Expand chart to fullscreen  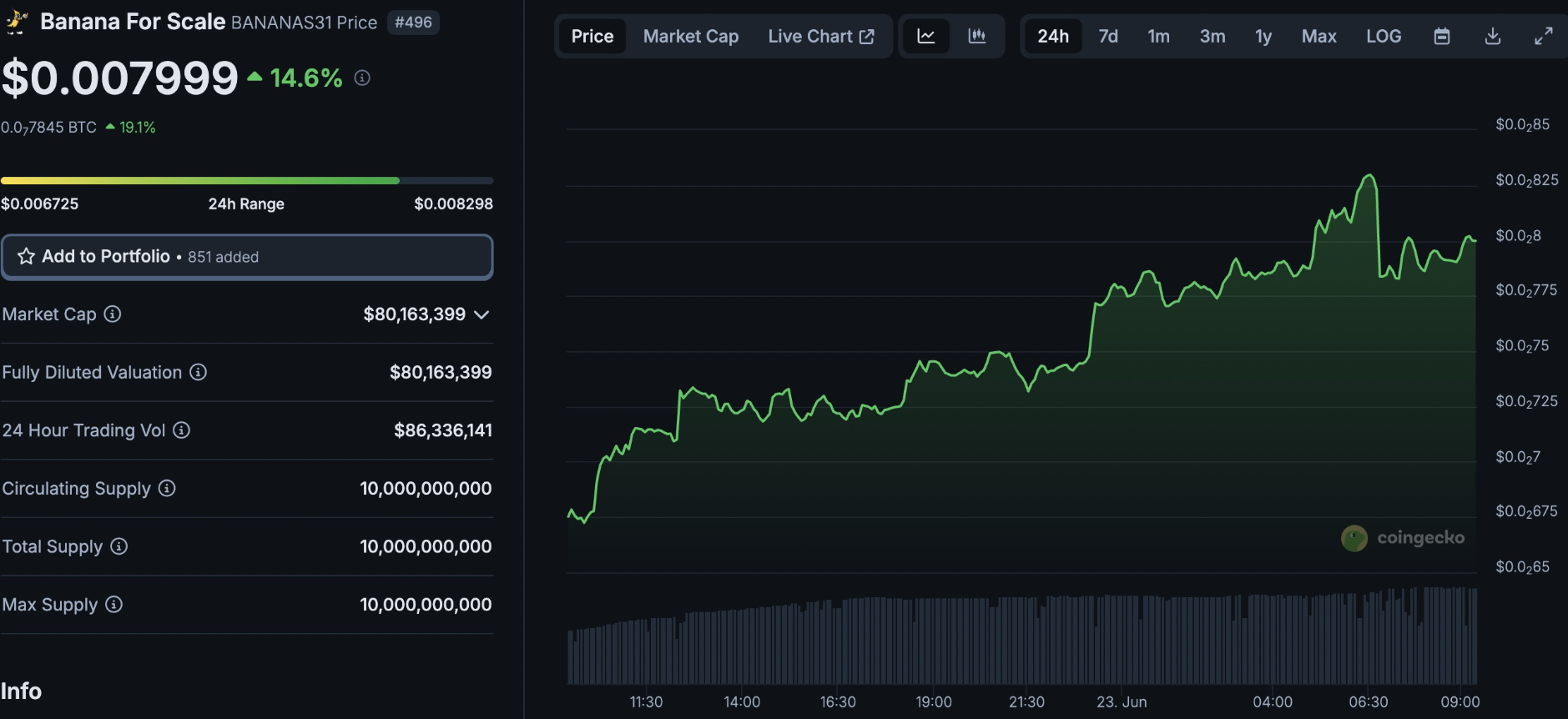pyautogui.click(x=1544, y=36)
